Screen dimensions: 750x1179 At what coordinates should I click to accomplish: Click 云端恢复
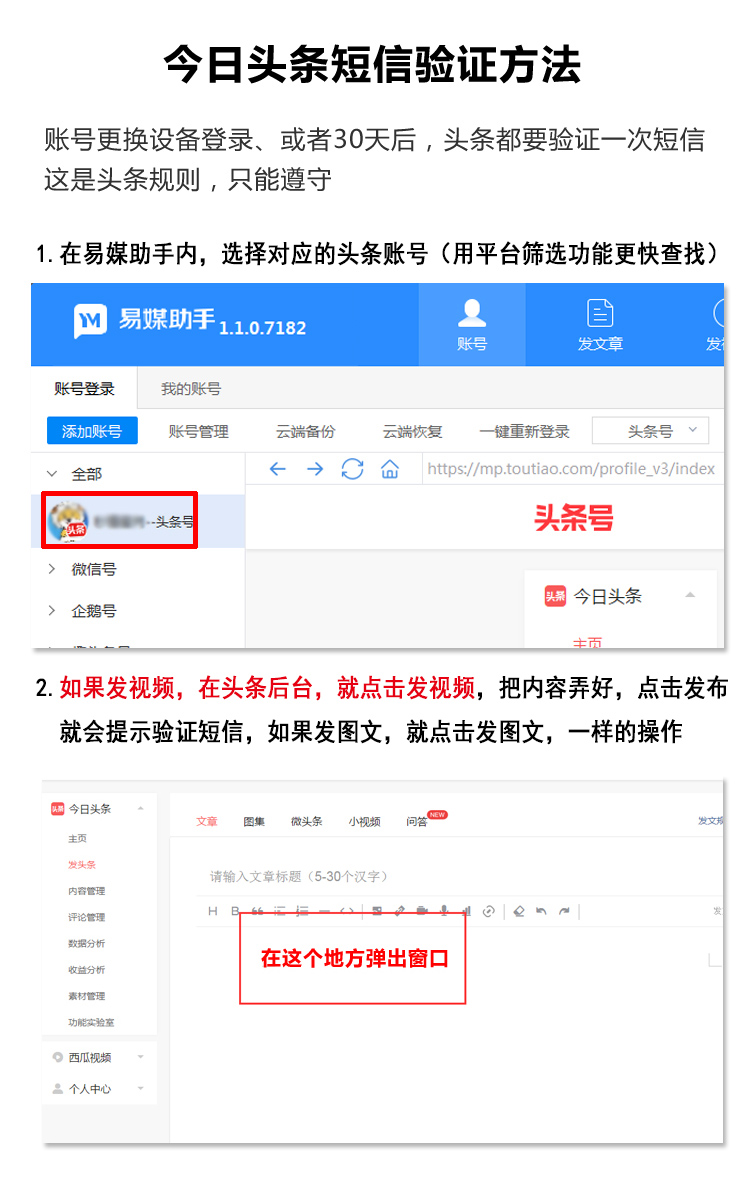point(412,432)
